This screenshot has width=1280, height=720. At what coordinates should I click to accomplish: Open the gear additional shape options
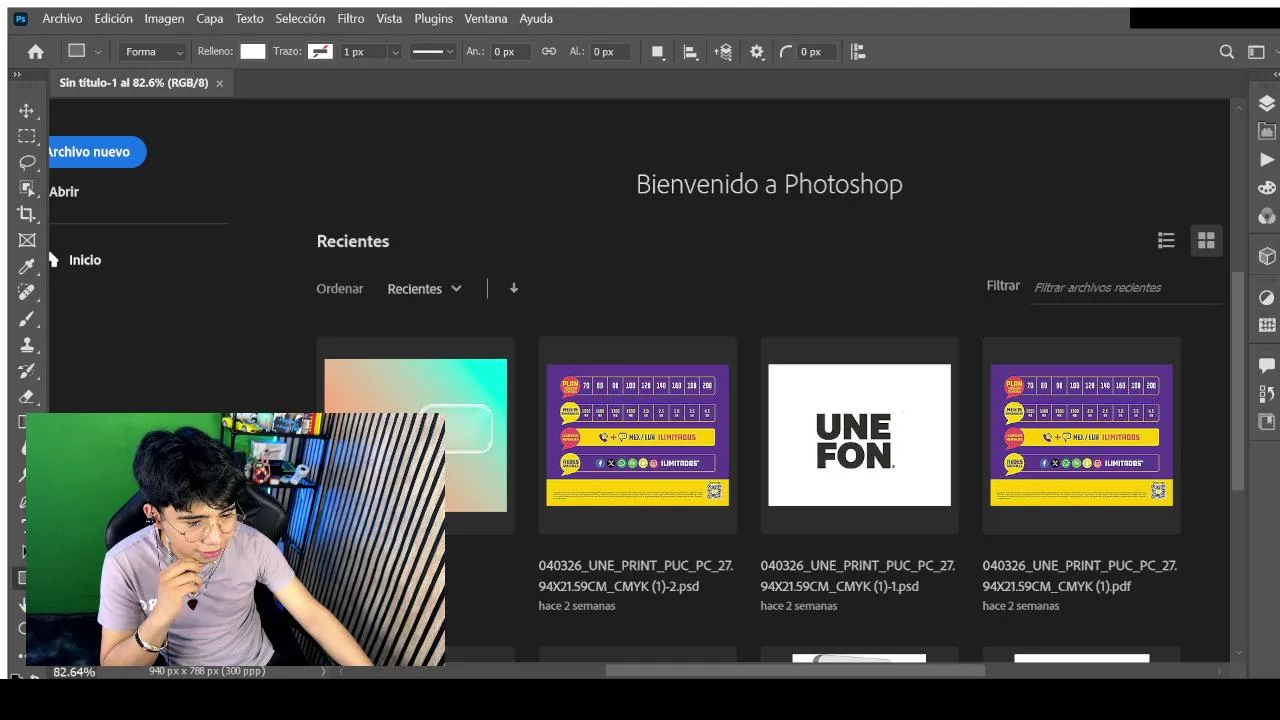757,52
